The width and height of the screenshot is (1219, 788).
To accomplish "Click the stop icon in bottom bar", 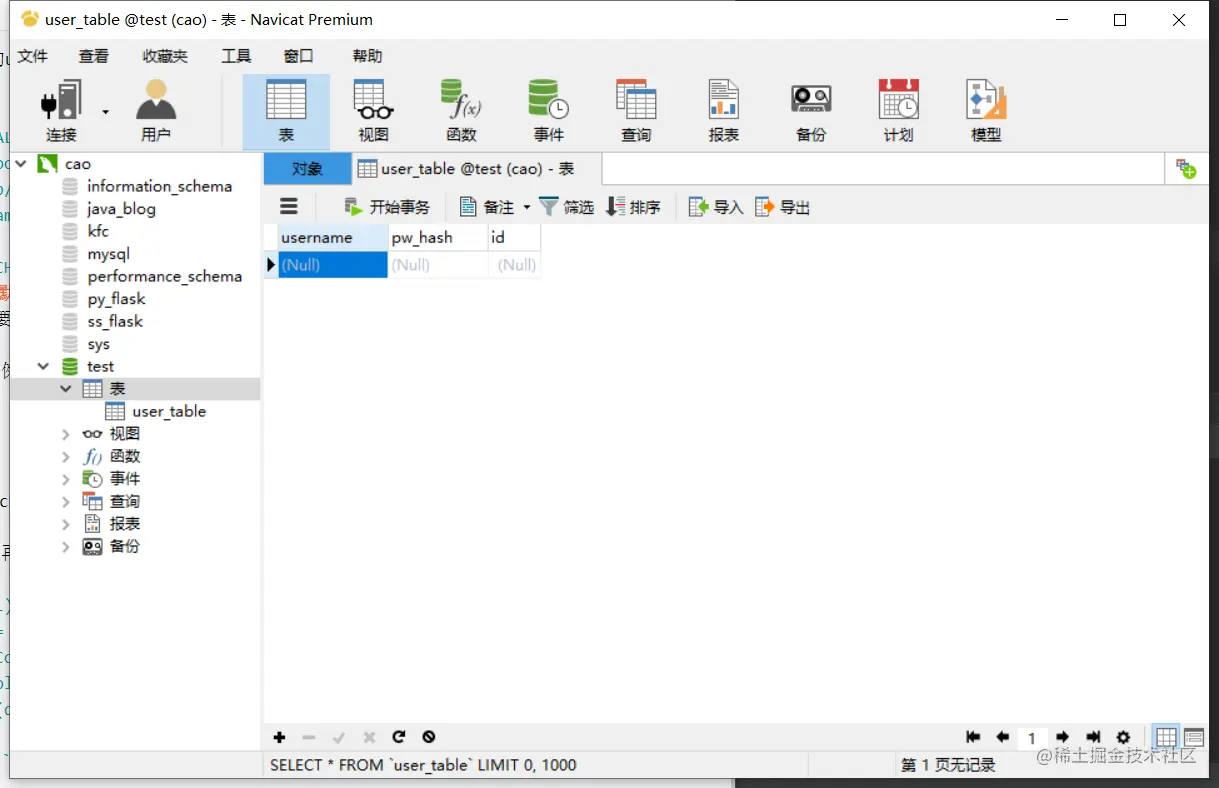I will pos(429,737).
